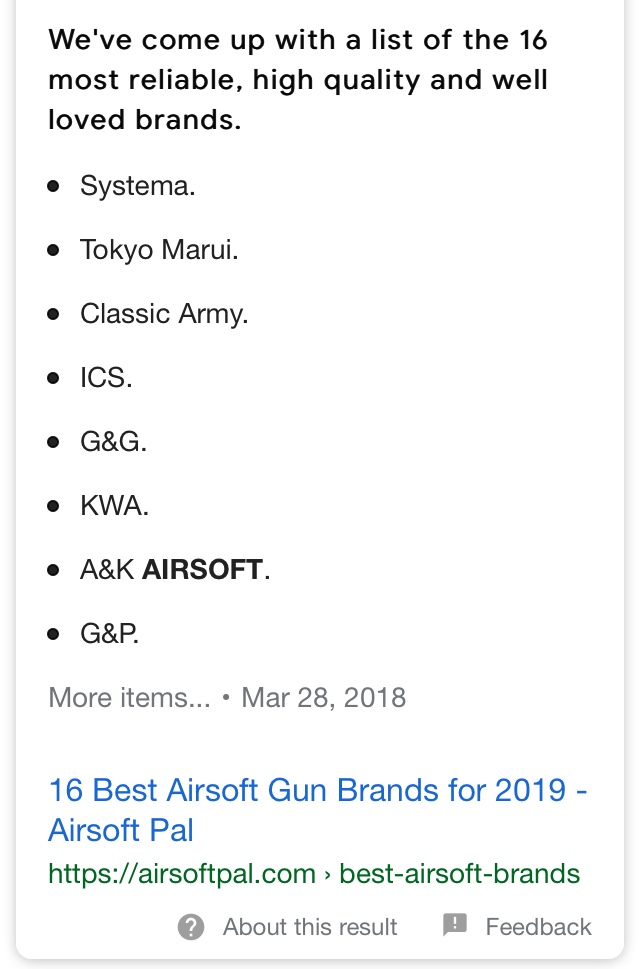
Task: Click the 'Mar 28, 2018' date text
Action: coord(323,698)
